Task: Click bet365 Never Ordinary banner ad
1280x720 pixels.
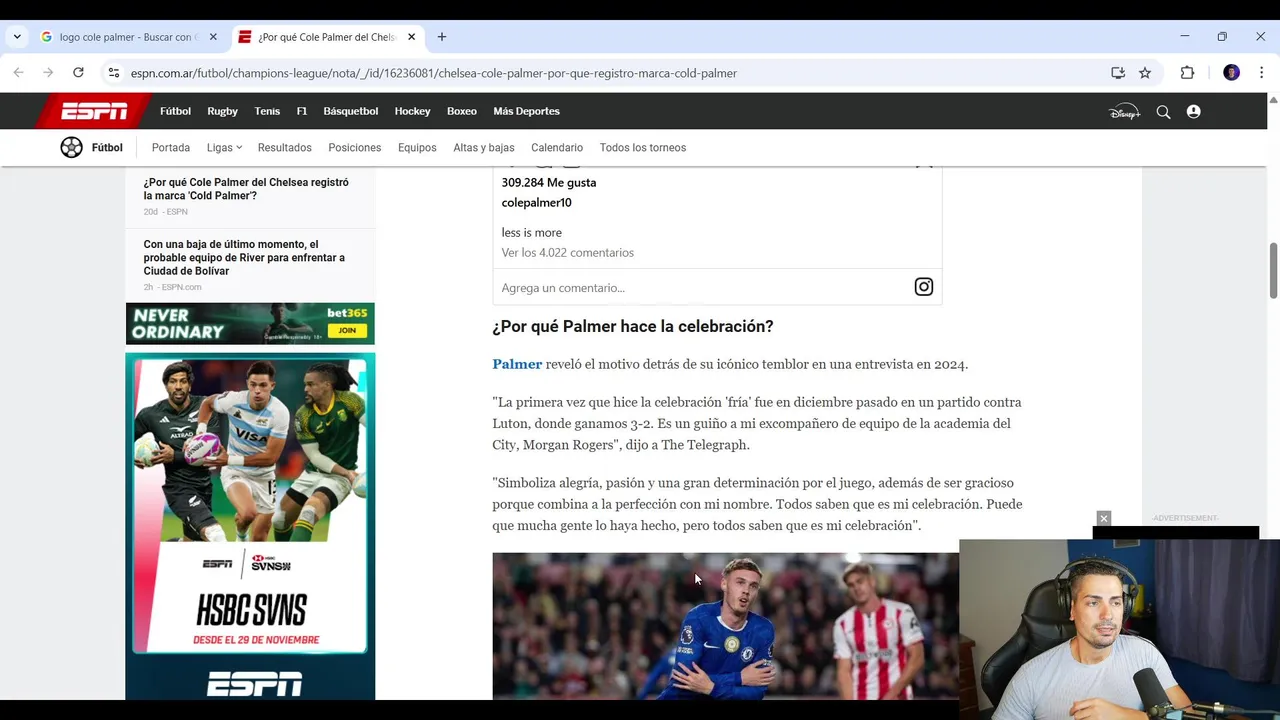Action: tap(250, 323)
